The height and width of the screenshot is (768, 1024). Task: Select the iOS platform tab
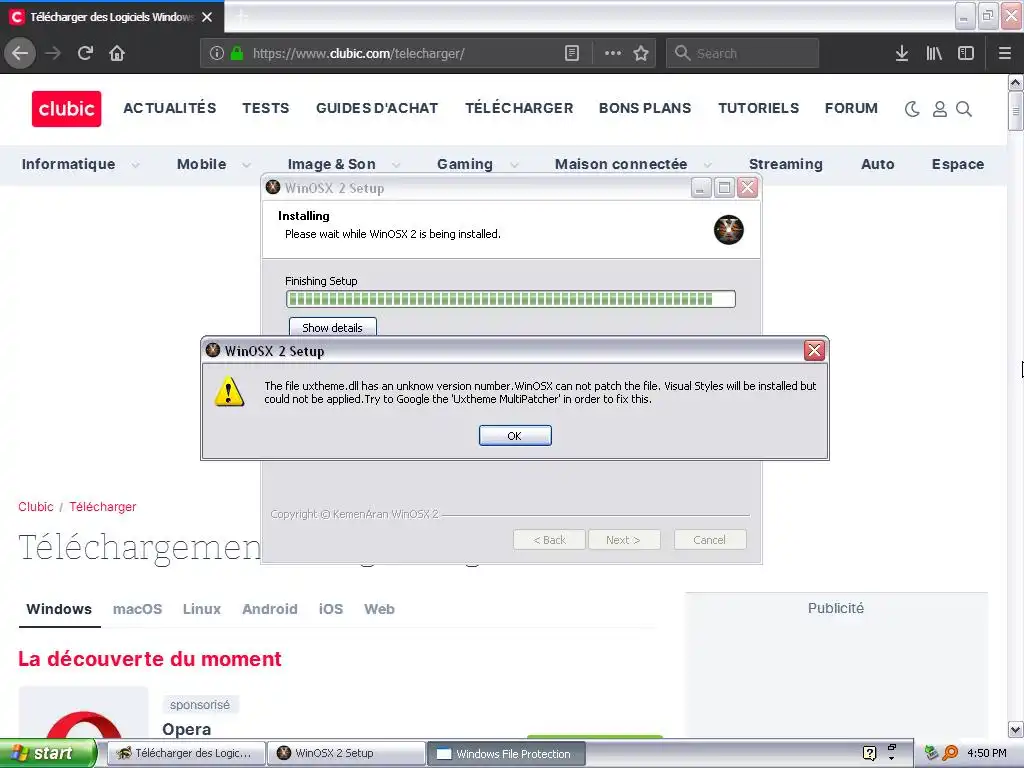(x=330, y=609)
